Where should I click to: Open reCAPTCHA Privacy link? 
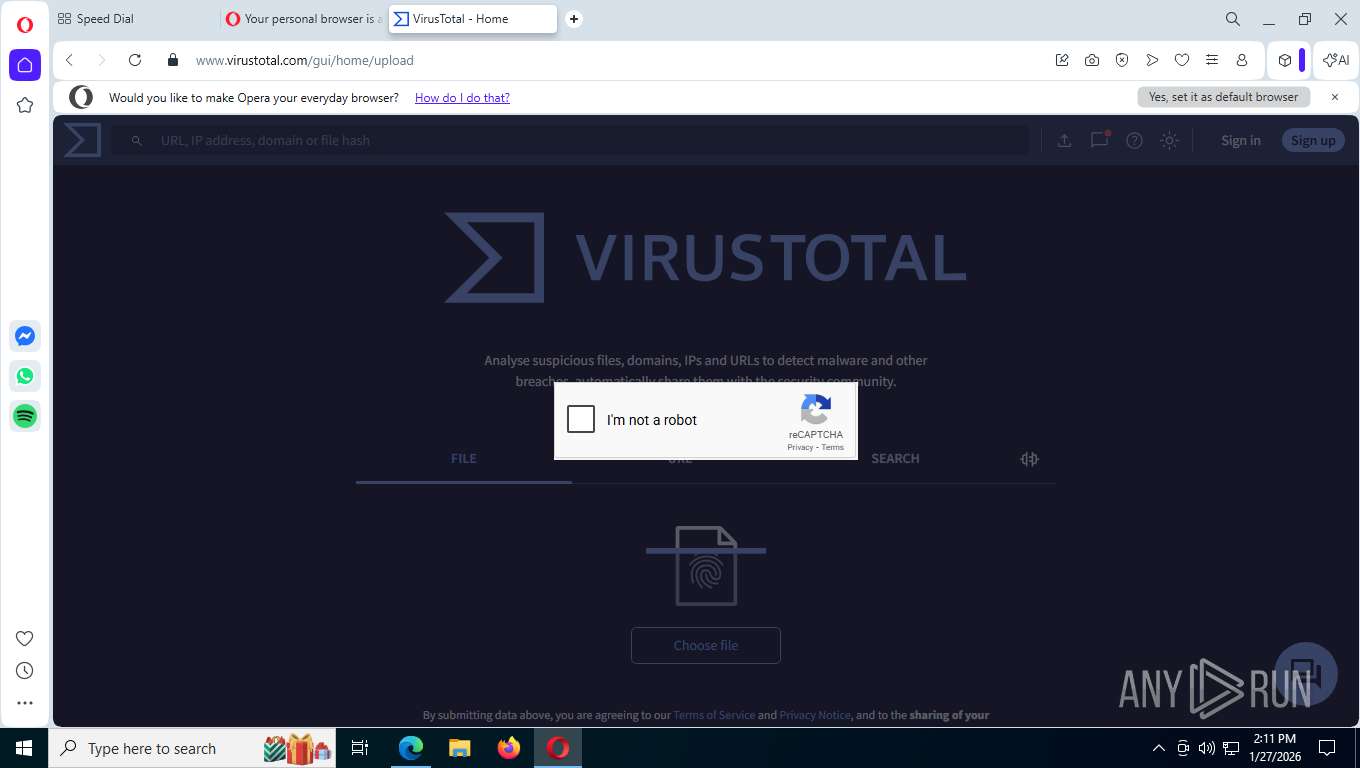(800, 447)
